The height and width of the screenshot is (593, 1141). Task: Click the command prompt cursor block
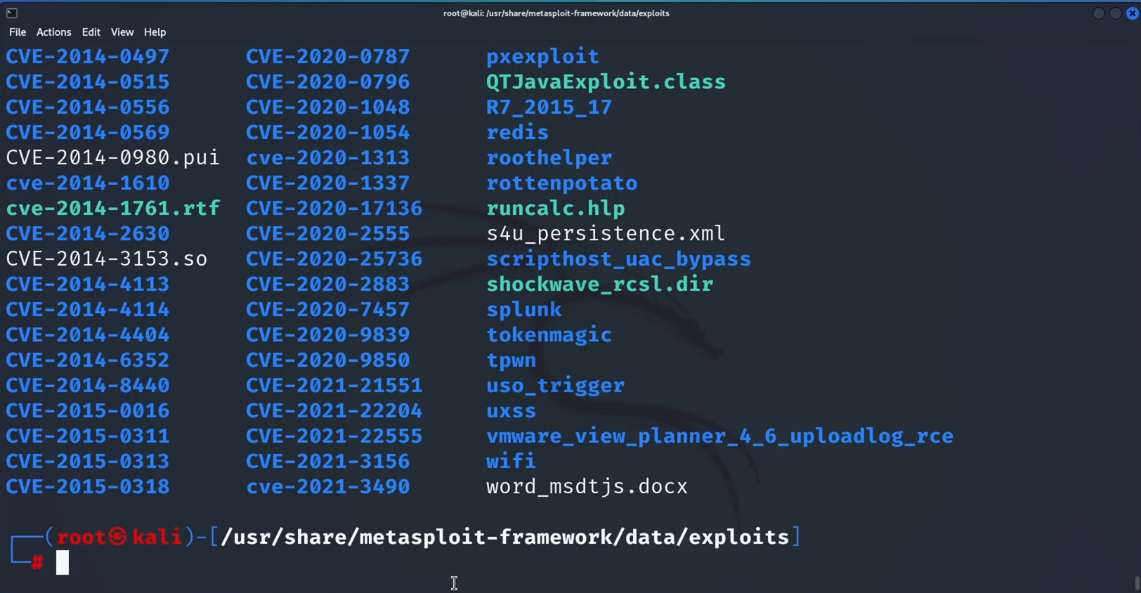62,563
